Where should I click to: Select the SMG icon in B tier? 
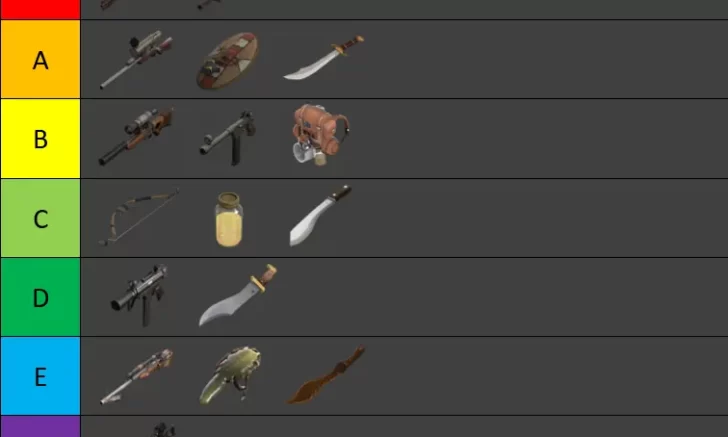[x=228, y=138]
